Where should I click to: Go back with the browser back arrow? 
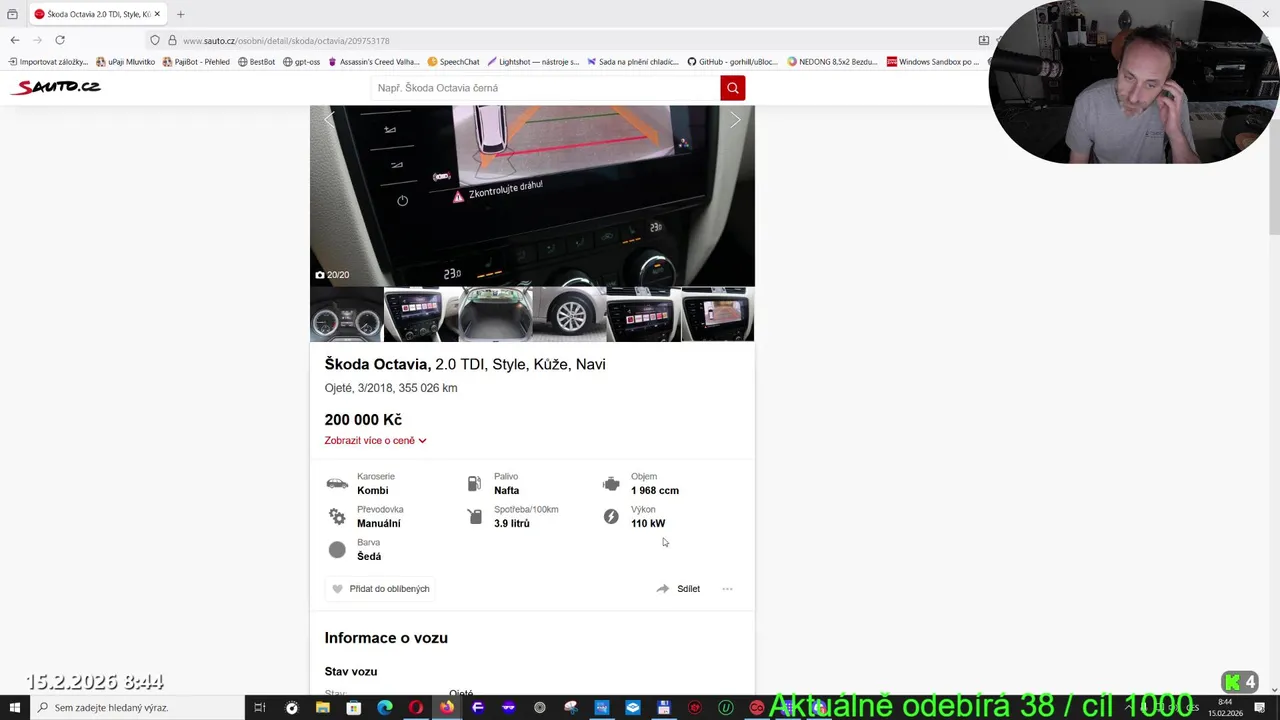click(x=14, y=40)
